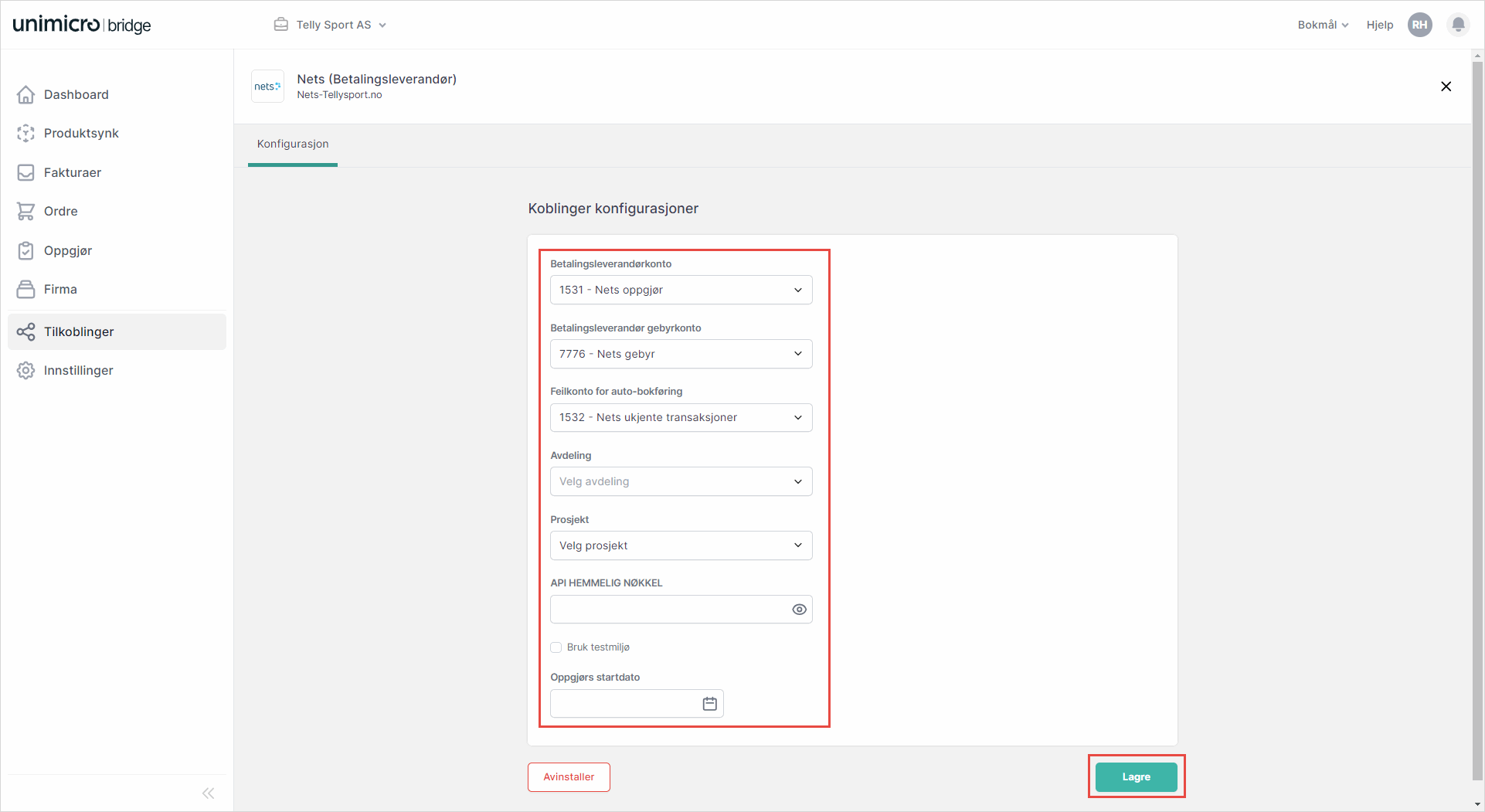Viewport: 1485px width, 812px height.
Task: Enable the Bruk testmiljø checkbox
Action: point(556,647)
